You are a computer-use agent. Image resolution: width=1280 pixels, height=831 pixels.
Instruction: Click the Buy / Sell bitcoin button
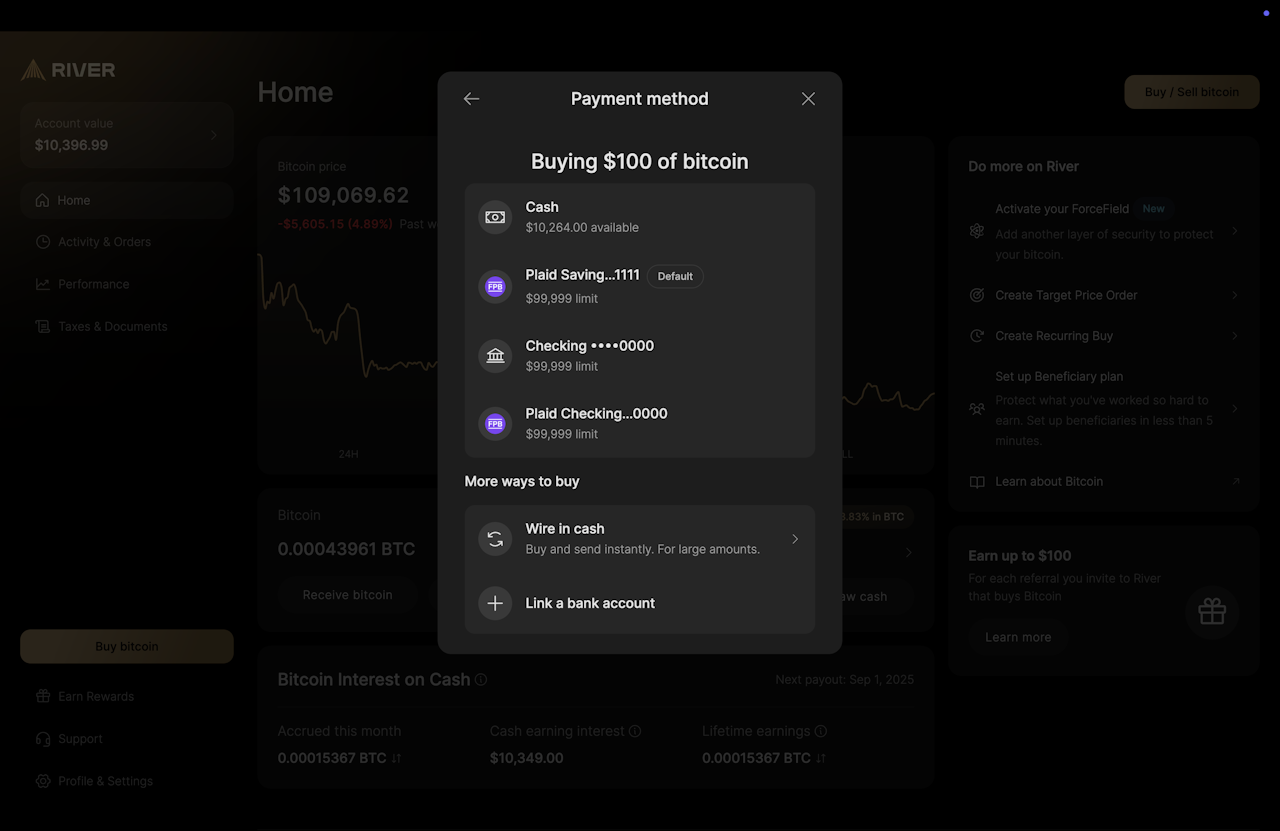tap(1191, 92)
